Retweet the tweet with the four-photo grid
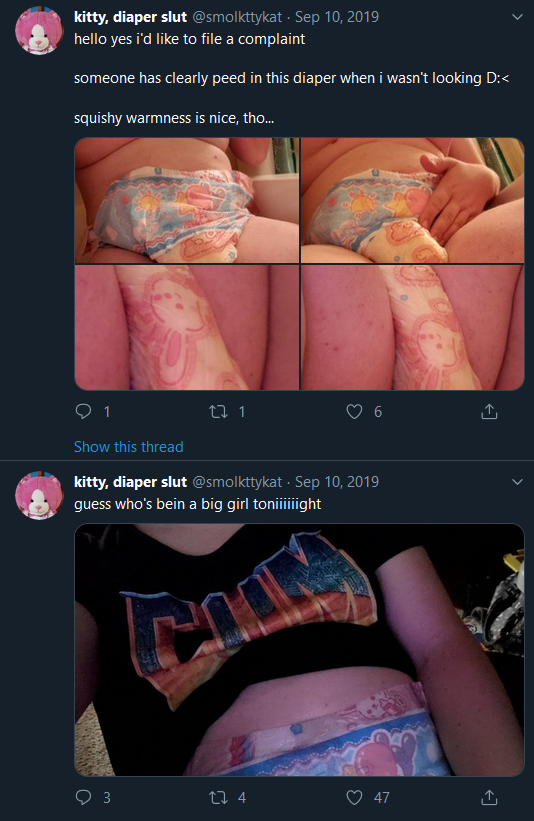Viewport: 534px width, 821px height. tap(218, 412)
